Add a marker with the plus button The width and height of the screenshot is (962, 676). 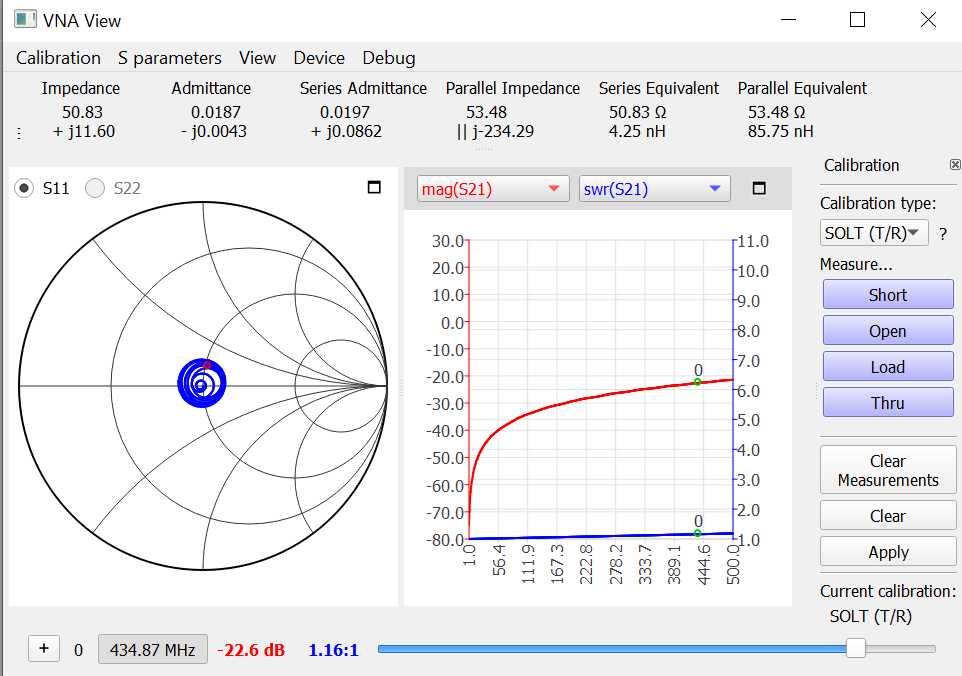click(44, 648)
